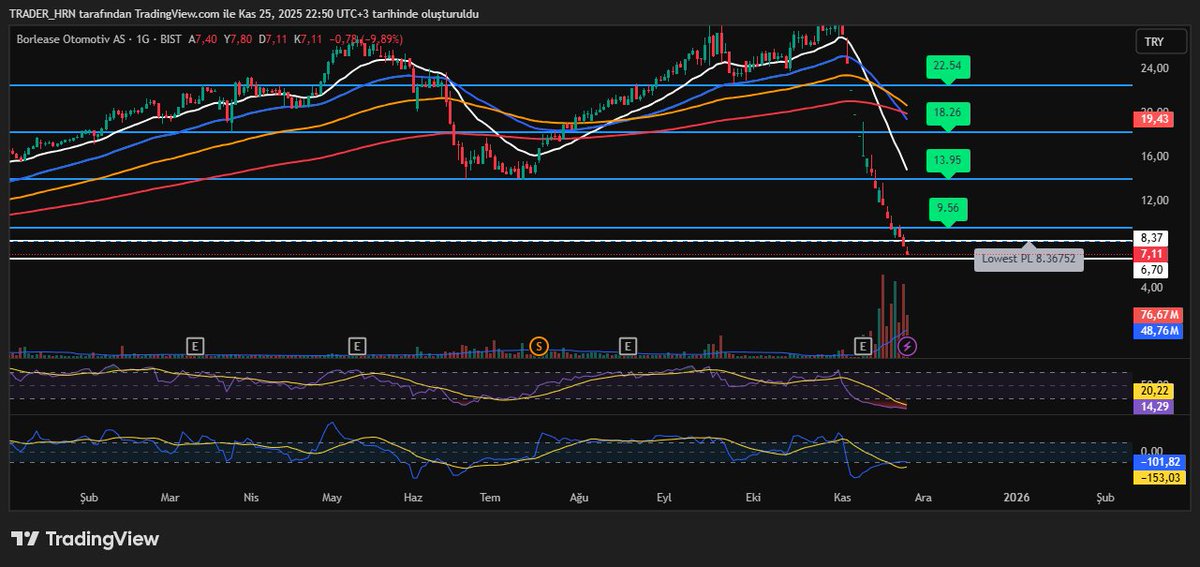This screenshot has height=567, width=1200.
Task: Click the 24,00 price scale tick
Action: [x=1154, y=68]
